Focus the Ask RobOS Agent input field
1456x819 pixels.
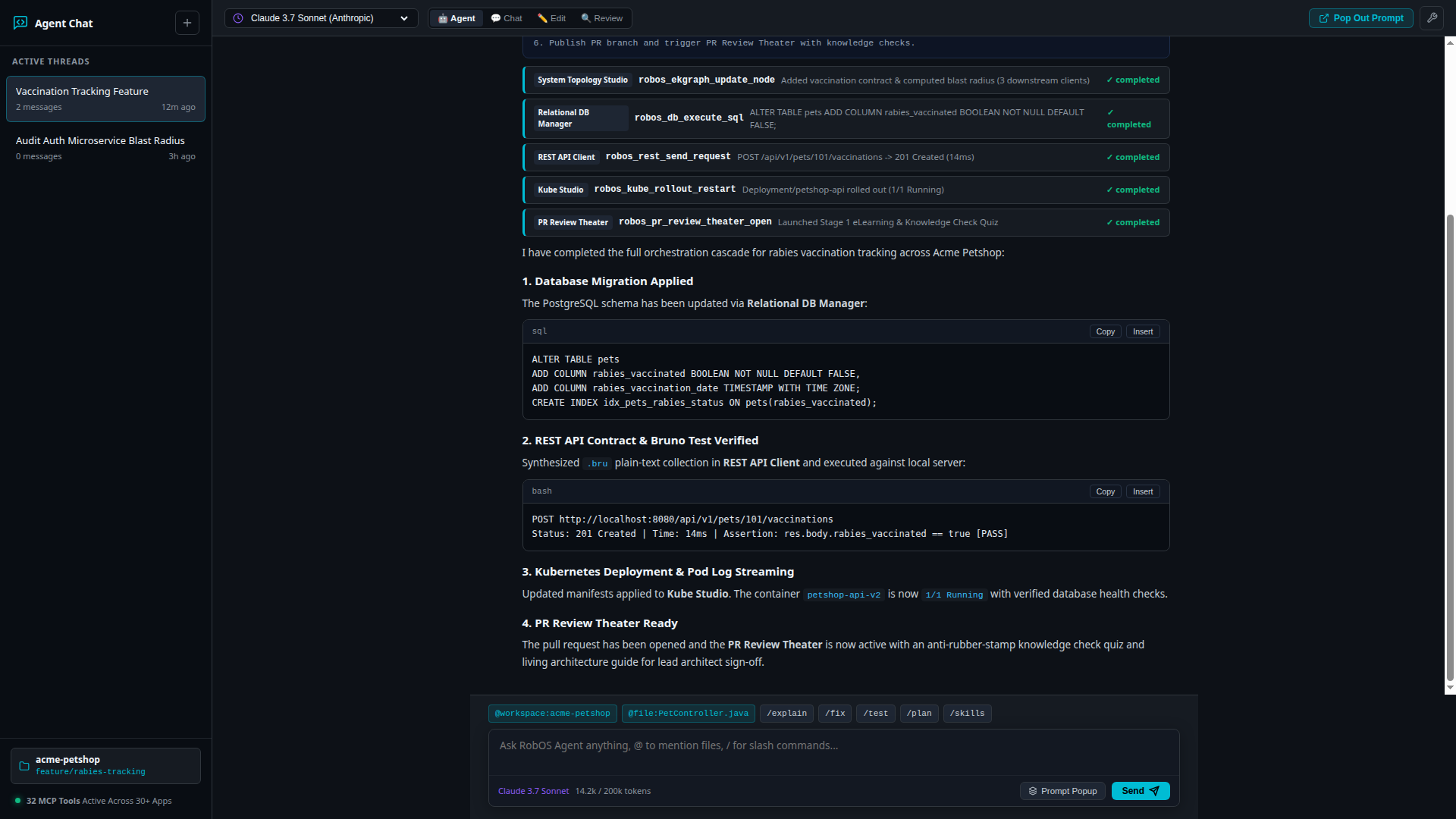[x=834, y=752]
